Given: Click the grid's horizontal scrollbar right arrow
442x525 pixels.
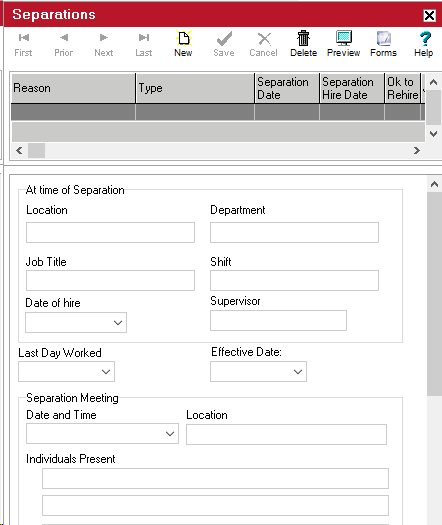Looking at the screenshot, I should (x=417, y=151).
